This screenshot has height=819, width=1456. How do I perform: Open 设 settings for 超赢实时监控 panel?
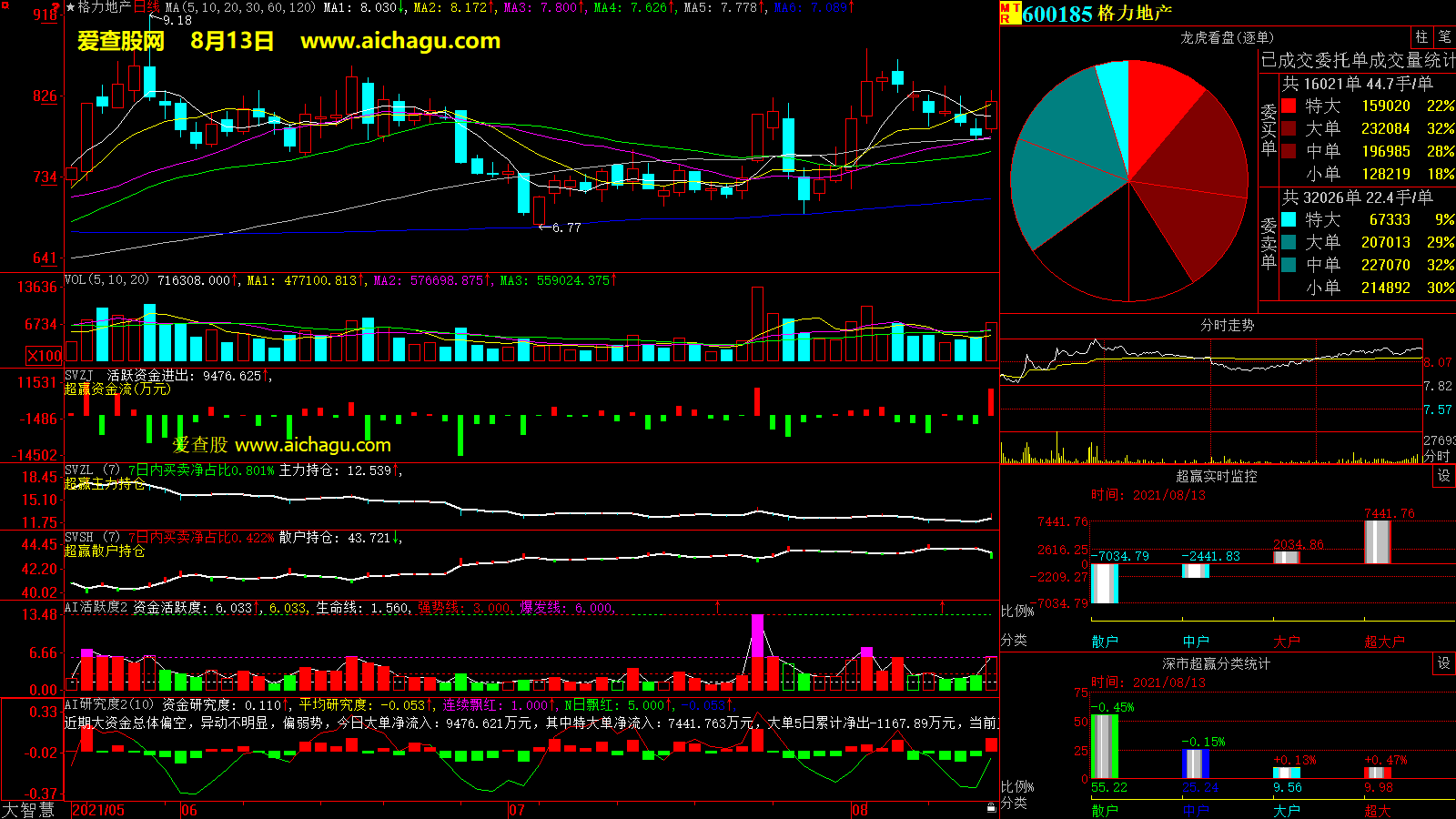click(1444, 476)
